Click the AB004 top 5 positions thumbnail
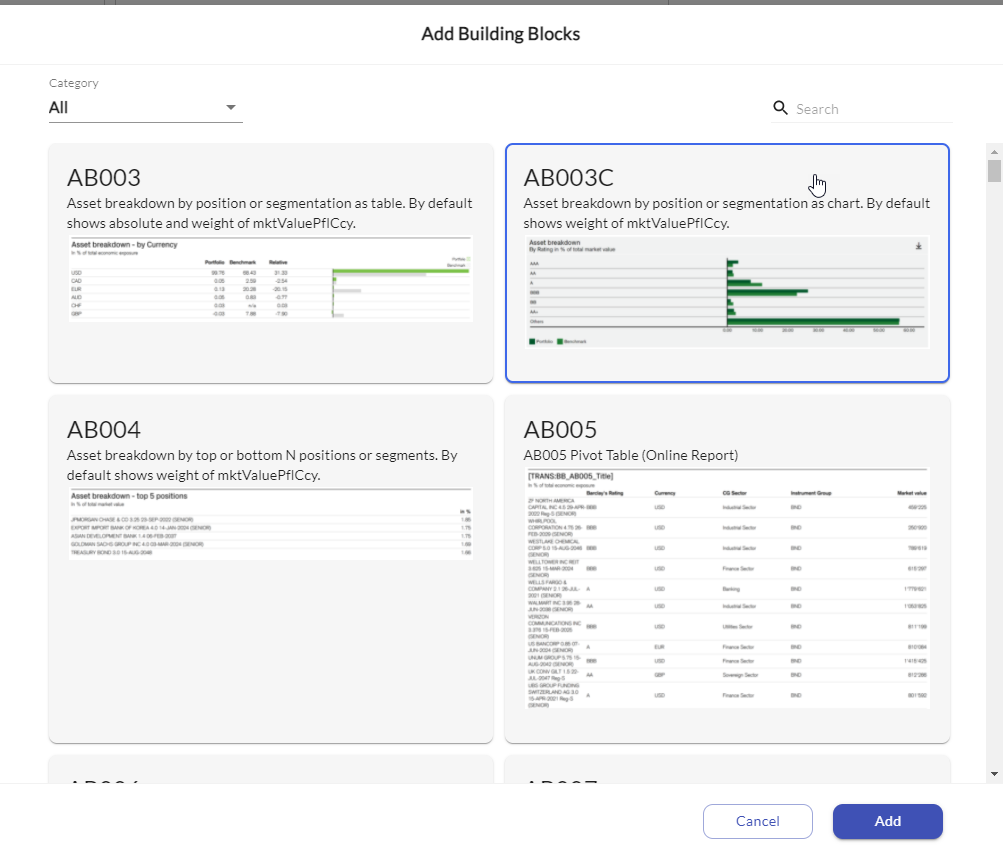This screenshot has width=1003, height=857. click(x=270, y=524)
